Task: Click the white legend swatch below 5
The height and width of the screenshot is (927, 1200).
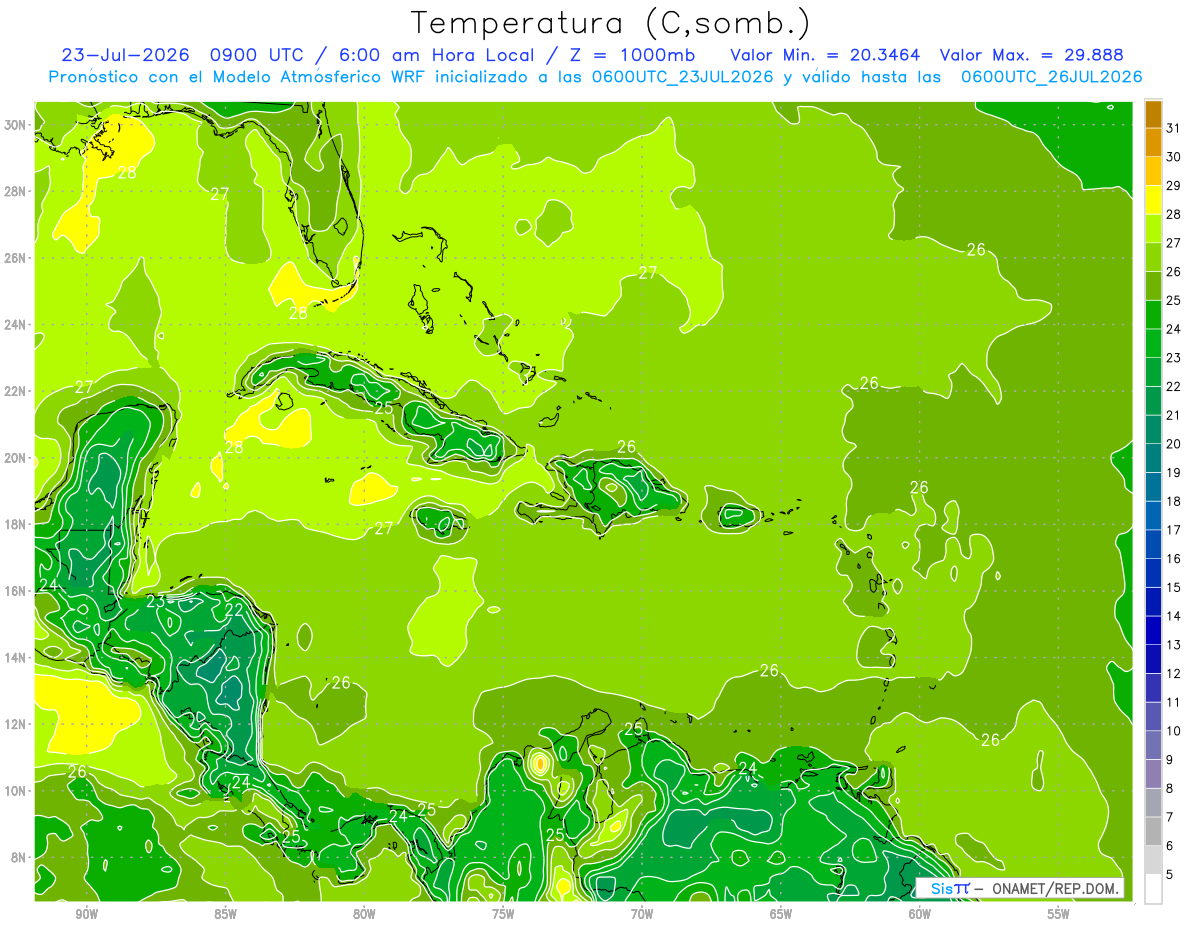Action: (x=1153, y=889)
